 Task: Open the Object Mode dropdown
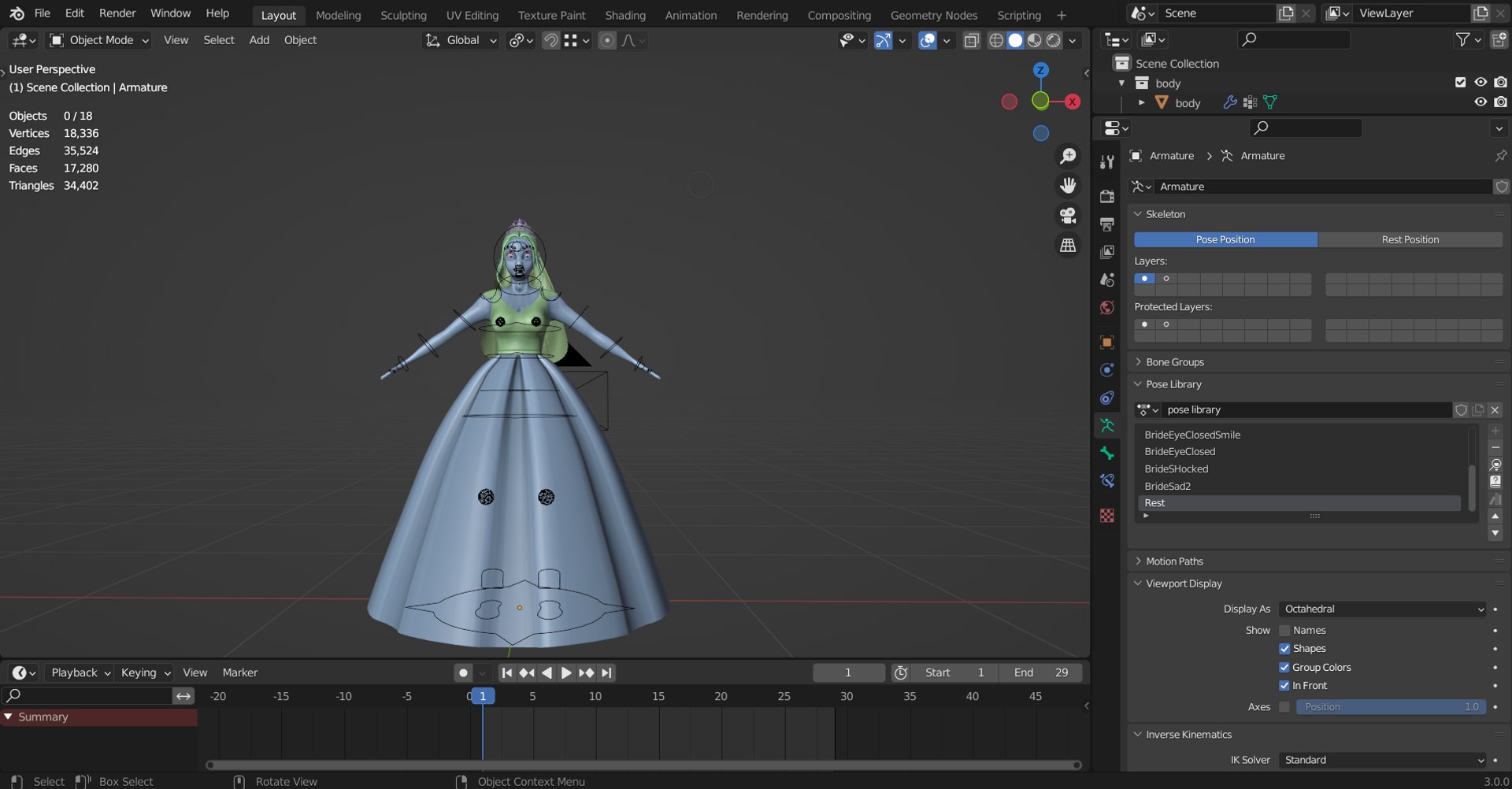coord(98,40)
